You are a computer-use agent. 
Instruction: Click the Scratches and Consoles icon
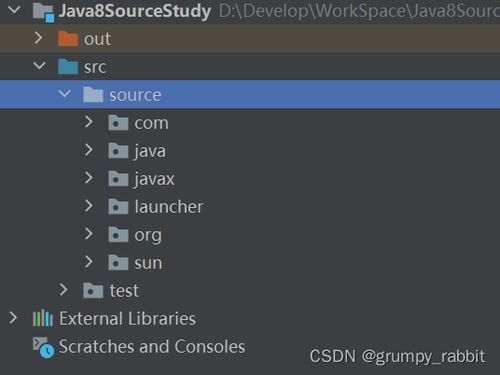(43, 348)
